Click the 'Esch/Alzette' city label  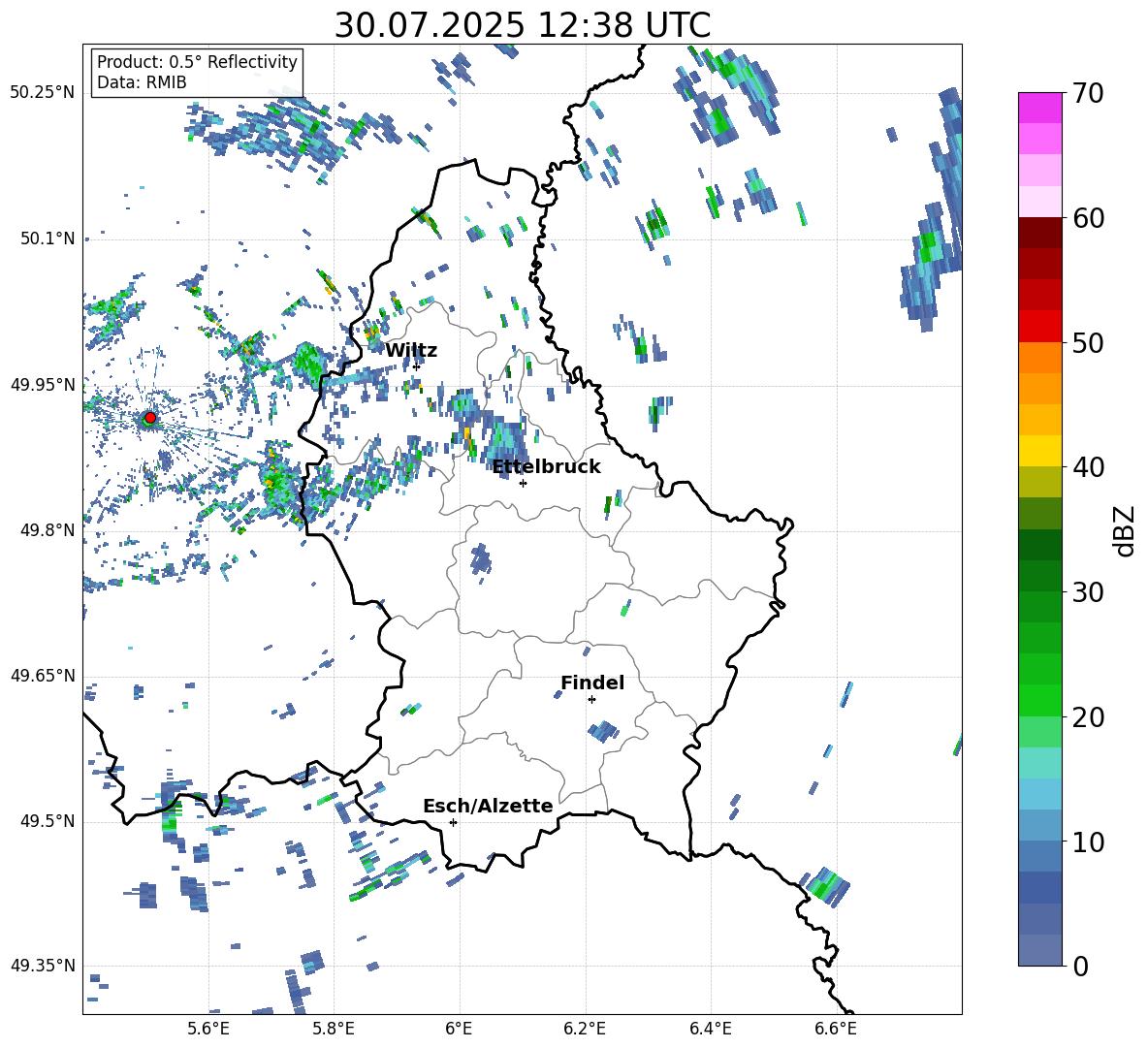pyautogui.click(x=488, y=806)
